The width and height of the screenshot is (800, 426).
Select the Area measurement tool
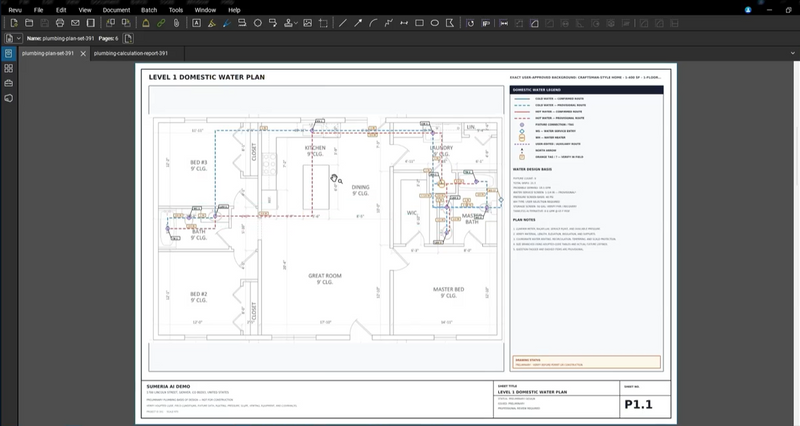(x=534, y=23)
